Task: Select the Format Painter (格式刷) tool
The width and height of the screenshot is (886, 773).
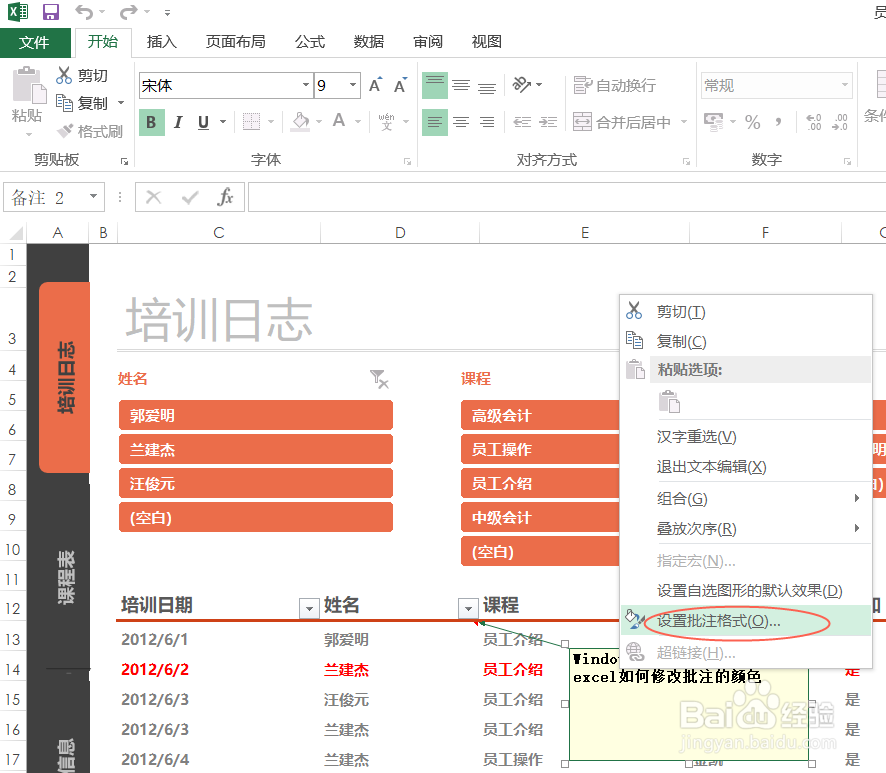Action: pyautogui.click(x=91, y=131)
